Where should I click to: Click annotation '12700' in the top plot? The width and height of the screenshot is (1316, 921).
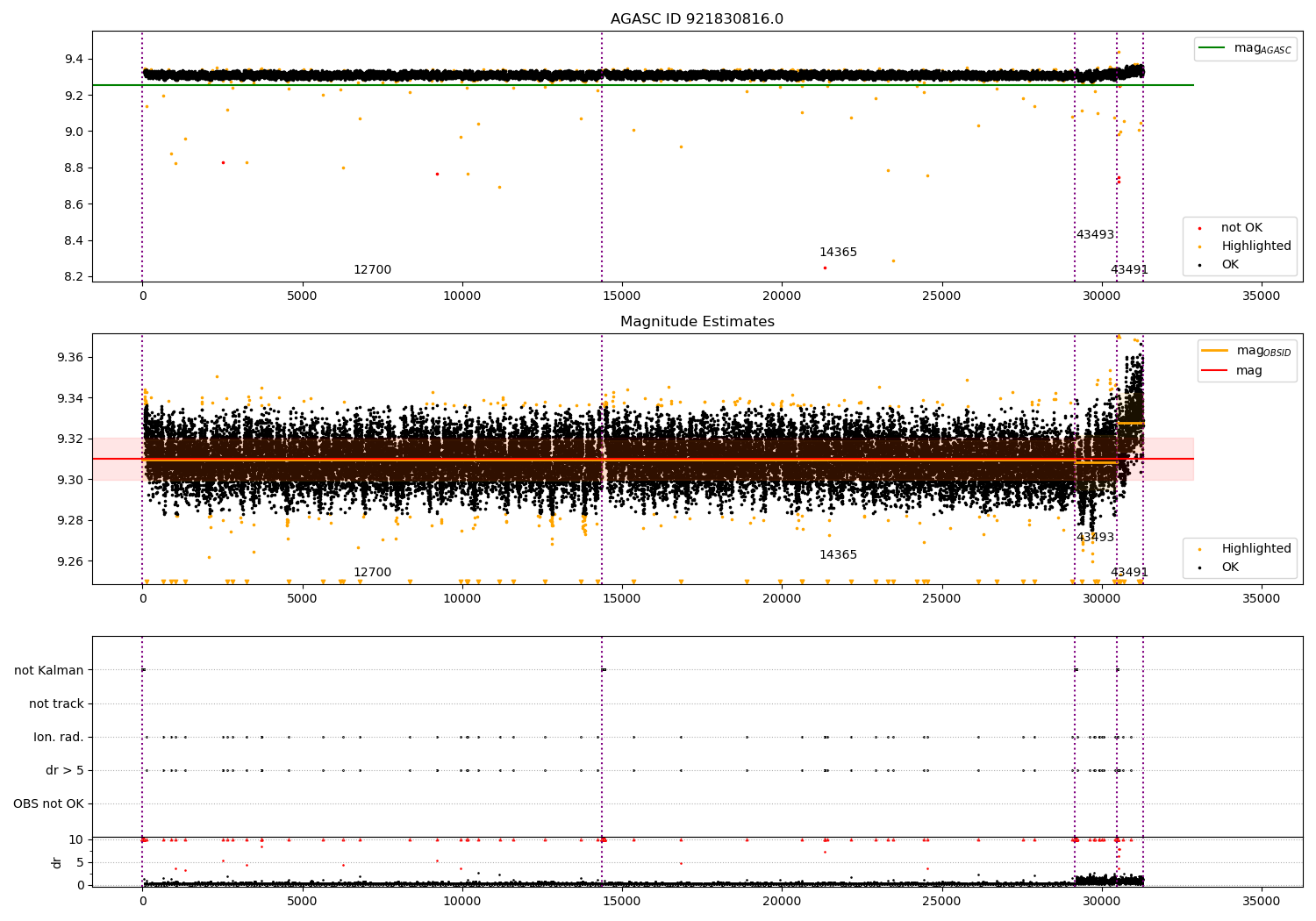coord(372,270)
